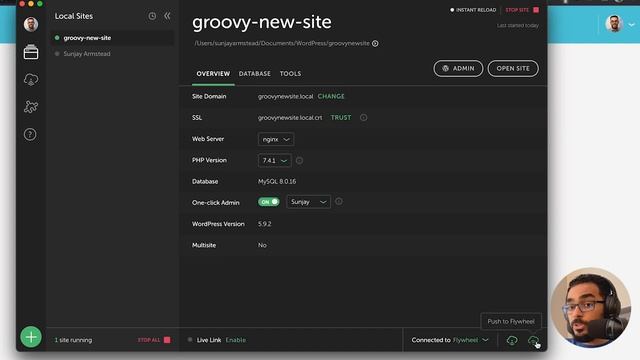Image resolution: width=640 pixels, height=360 pixels.
Task: Click STOP SITE text
Action: 517,10
